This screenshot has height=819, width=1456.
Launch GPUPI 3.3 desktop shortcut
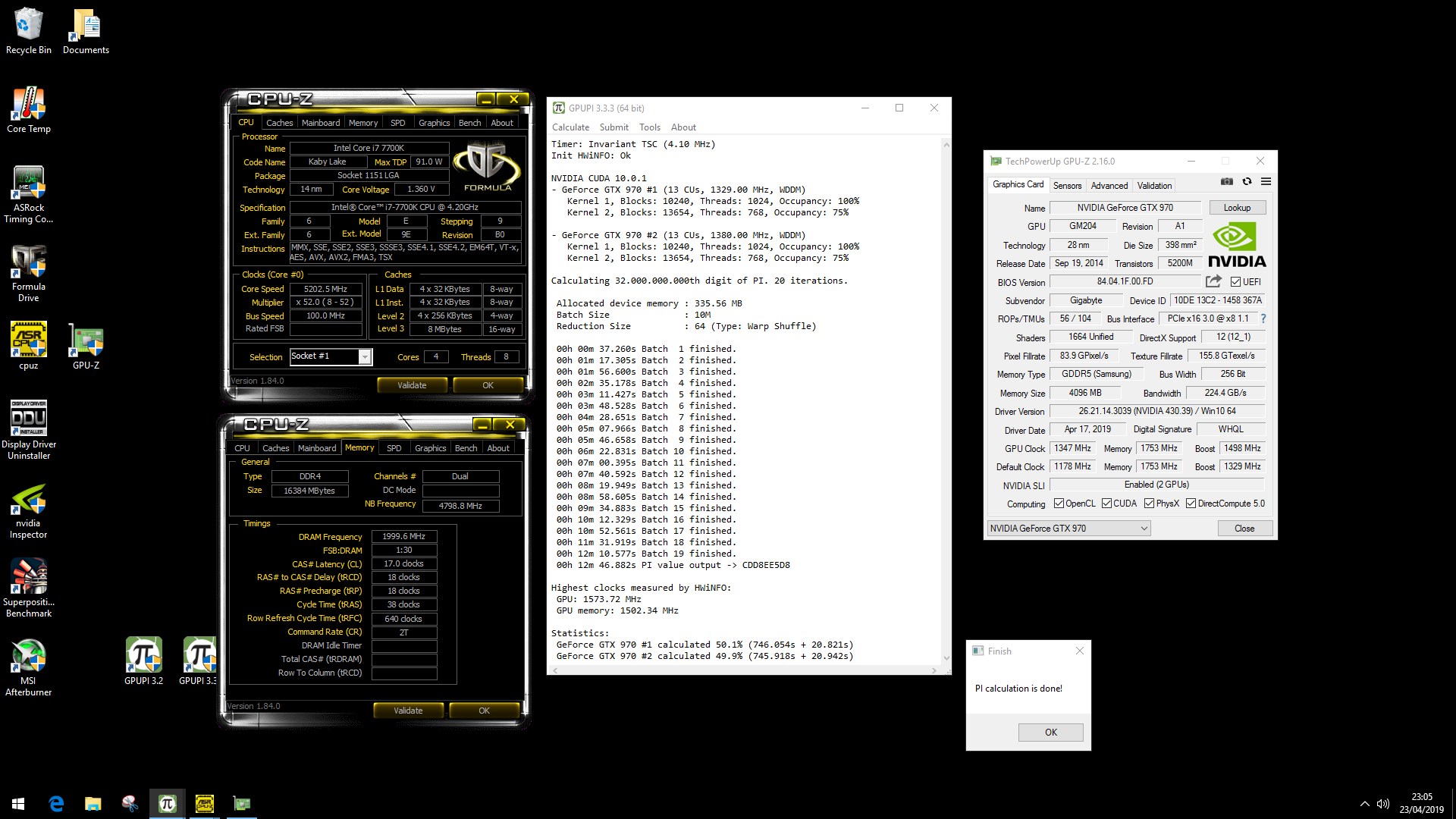click(199, 661)
